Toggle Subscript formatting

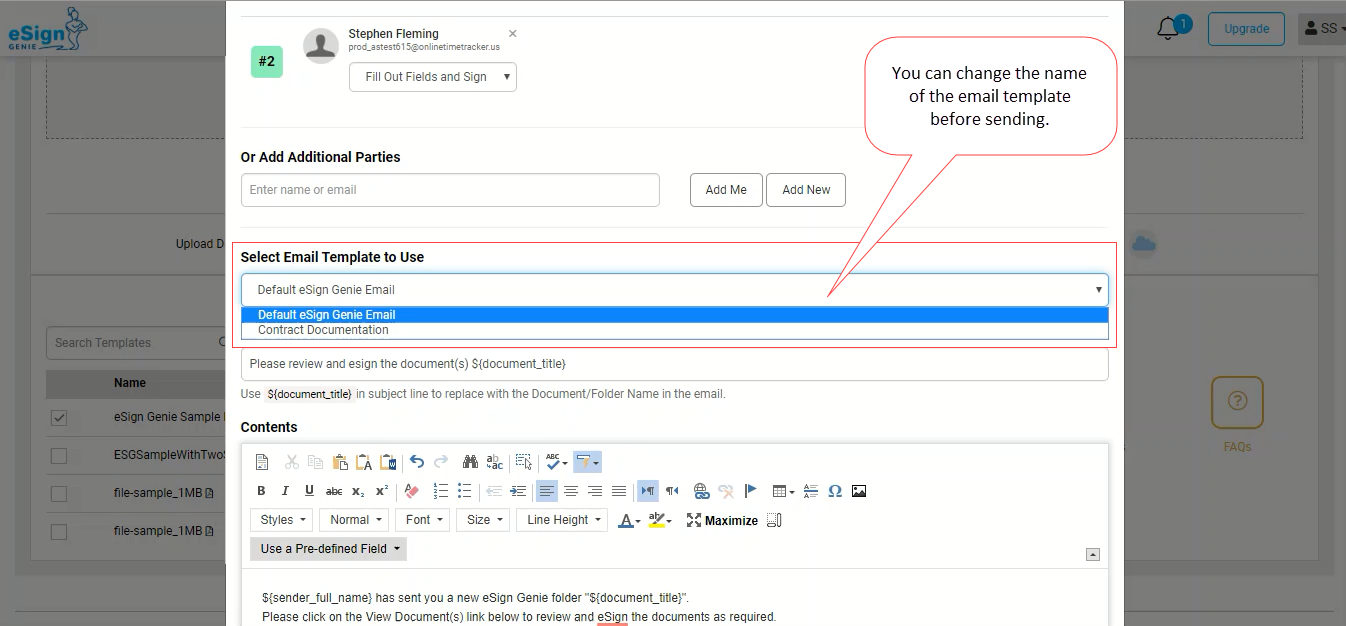(x=358, y=491)
